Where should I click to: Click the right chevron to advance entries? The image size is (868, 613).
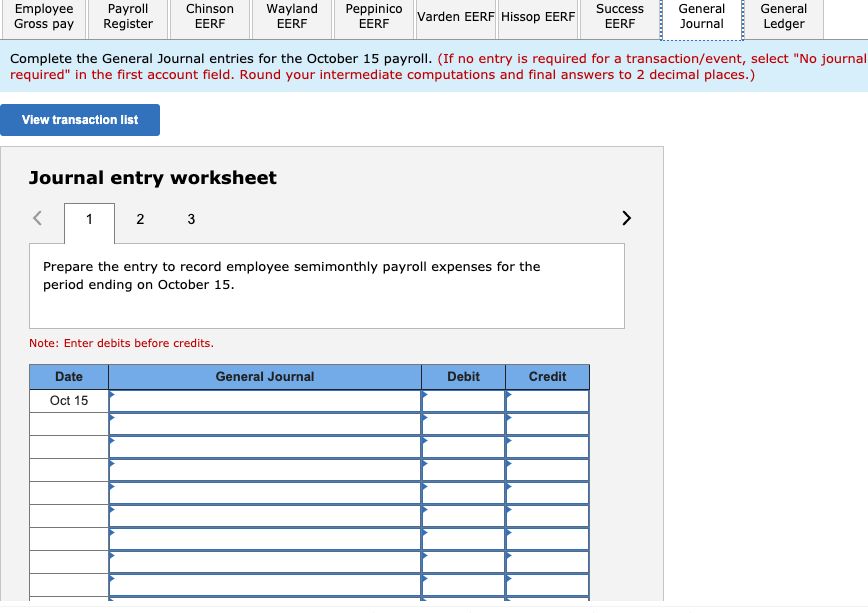pyautogui.click(x=626, y=218)
